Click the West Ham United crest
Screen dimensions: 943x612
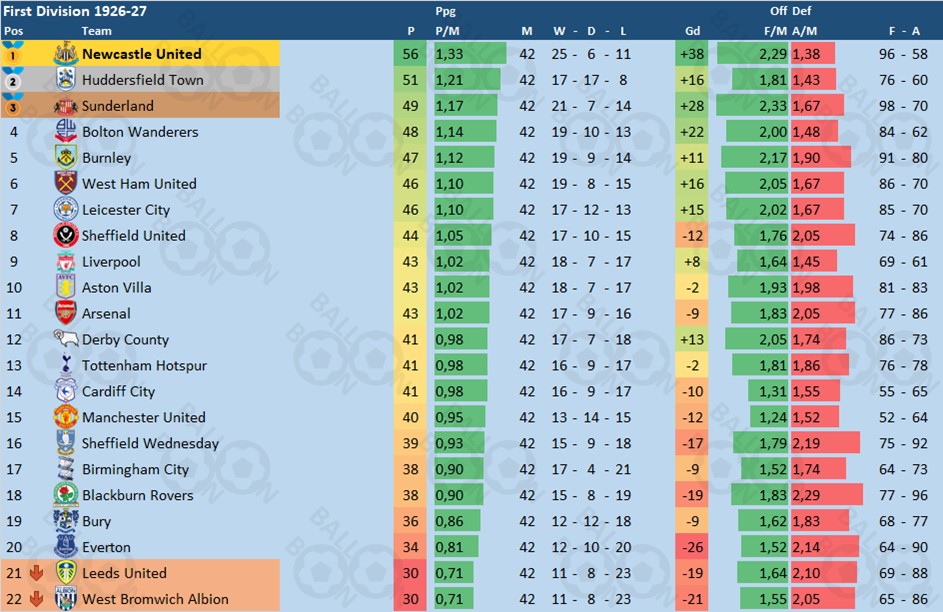point(66,183)
